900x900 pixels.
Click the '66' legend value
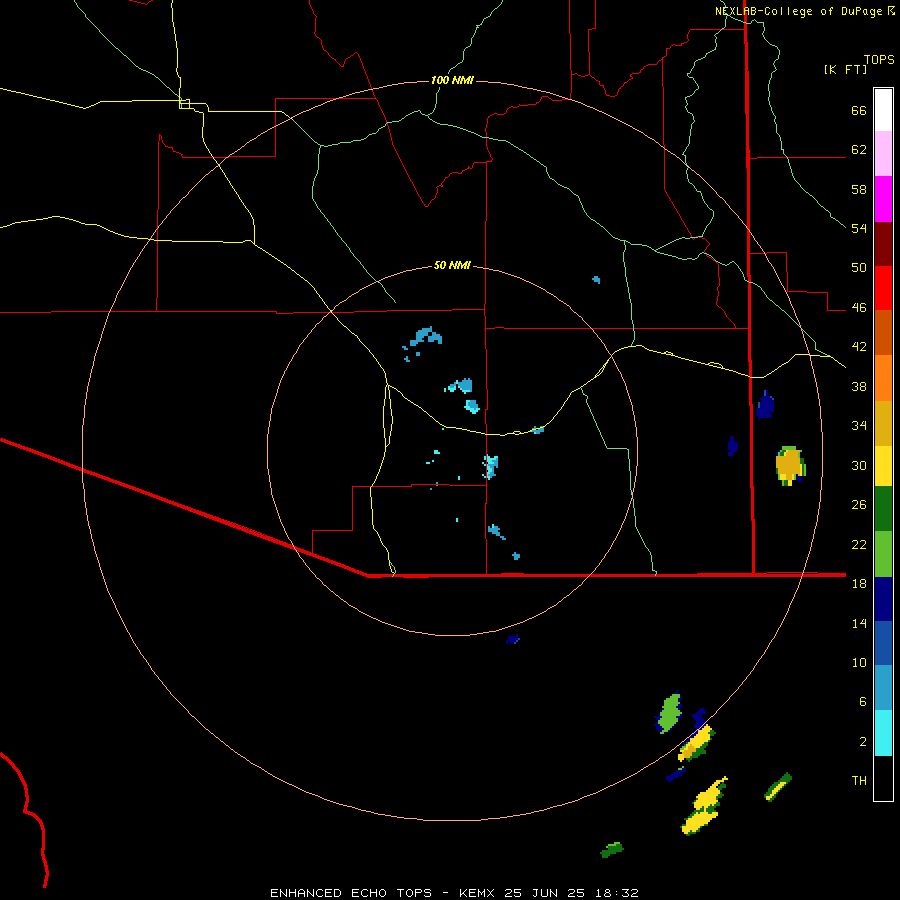(x=859, y=110)
